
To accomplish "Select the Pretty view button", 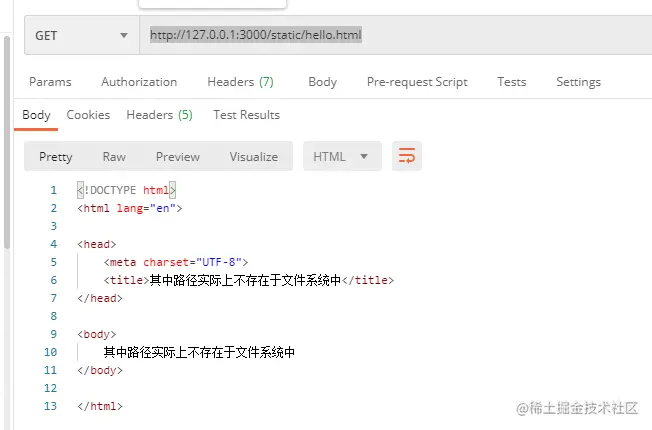I will click(x=56, y=157).
